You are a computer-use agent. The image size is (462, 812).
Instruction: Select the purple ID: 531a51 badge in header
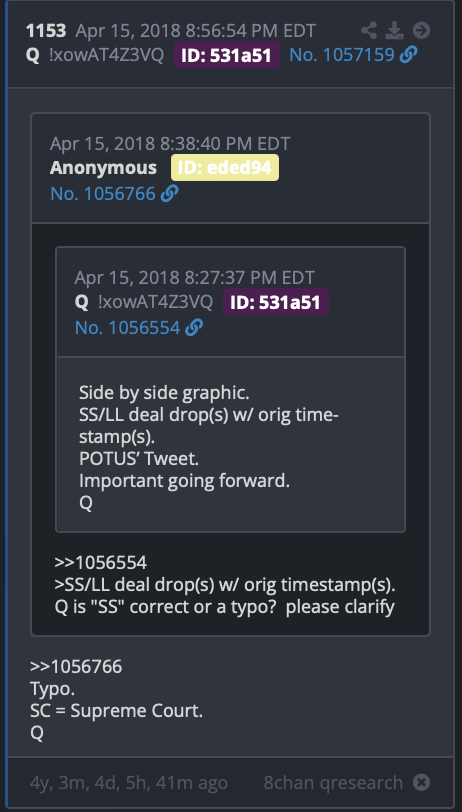click(227, 55)
